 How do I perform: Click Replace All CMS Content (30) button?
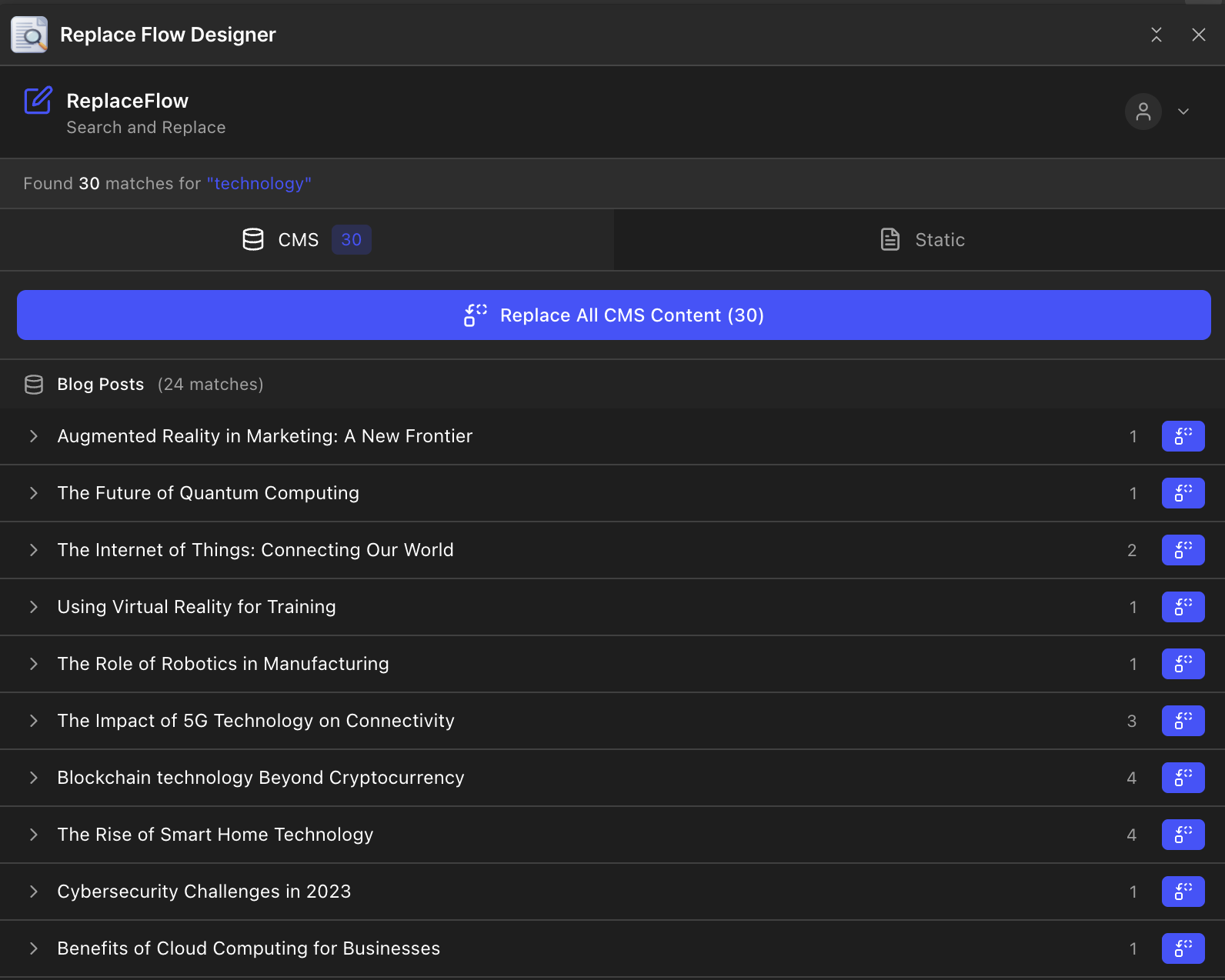(x=614, y=315)
